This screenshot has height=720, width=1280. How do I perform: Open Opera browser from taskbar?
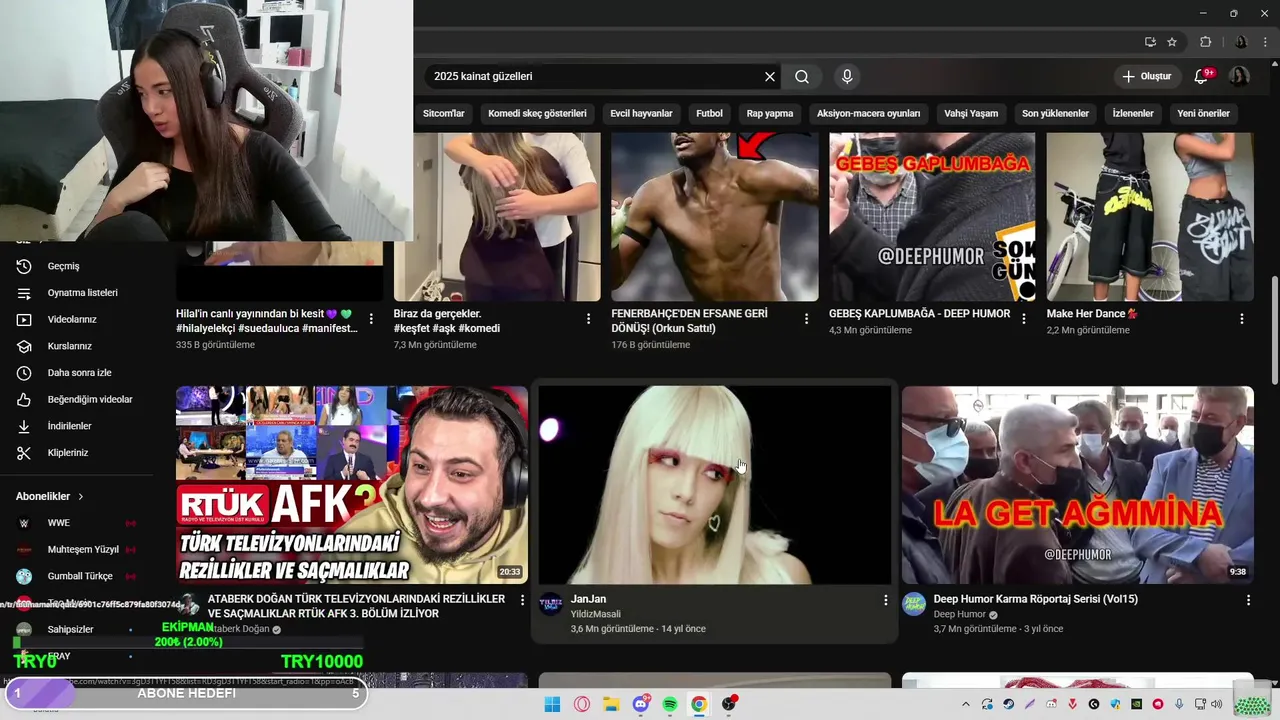click(x=582, y=704)
